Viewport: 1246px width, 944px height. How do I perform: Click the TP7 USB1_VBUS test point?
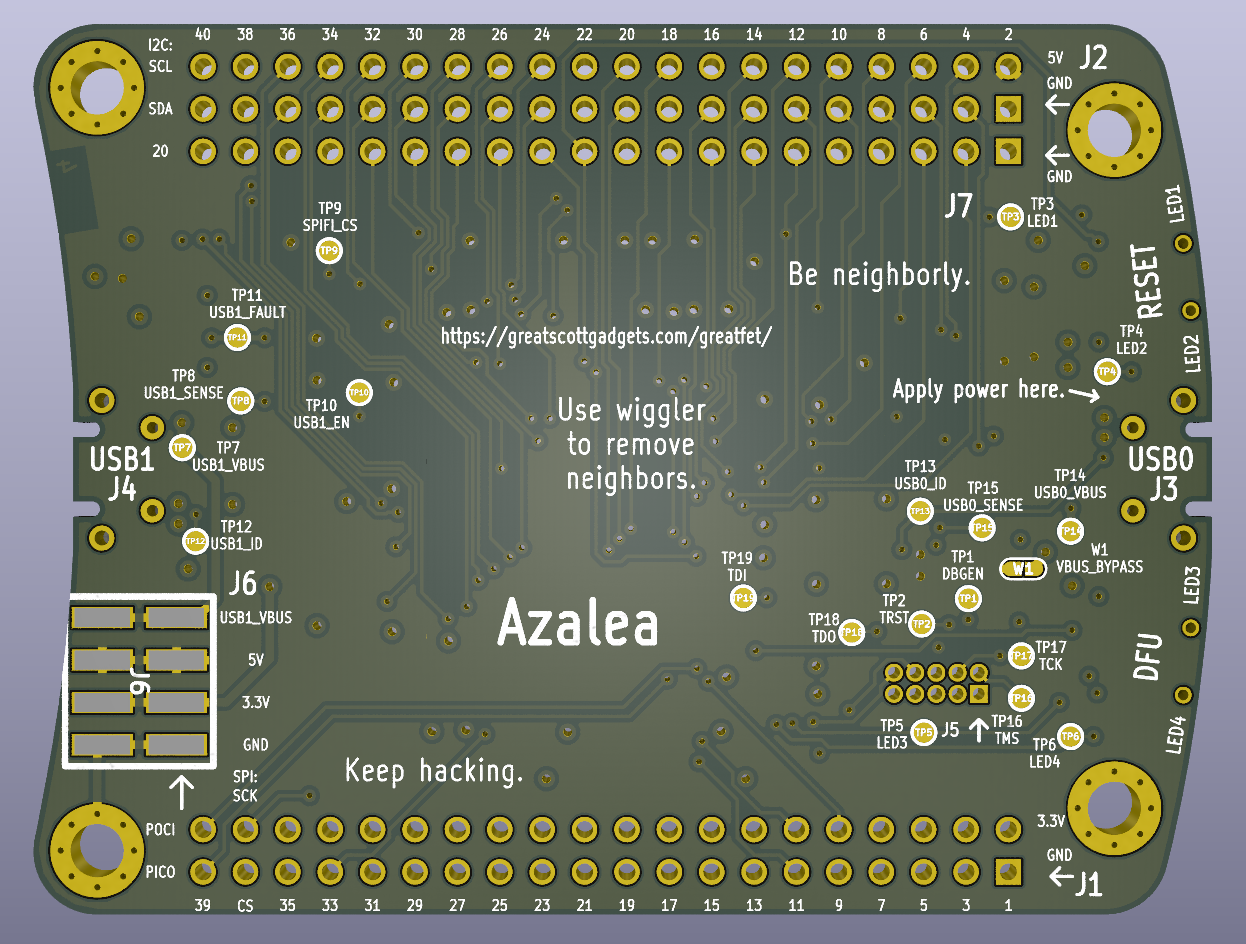click(181, 447)
